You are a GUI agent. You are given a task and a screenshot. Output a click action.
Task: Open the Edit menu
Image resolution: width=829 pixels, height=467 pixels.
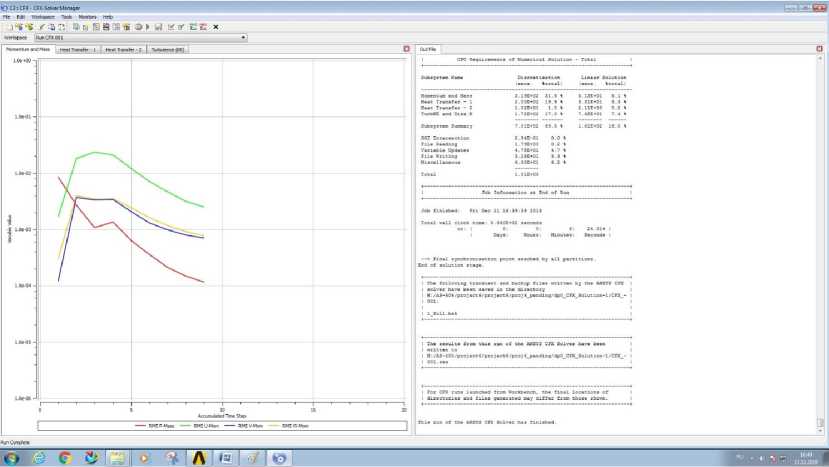point(21,17)
